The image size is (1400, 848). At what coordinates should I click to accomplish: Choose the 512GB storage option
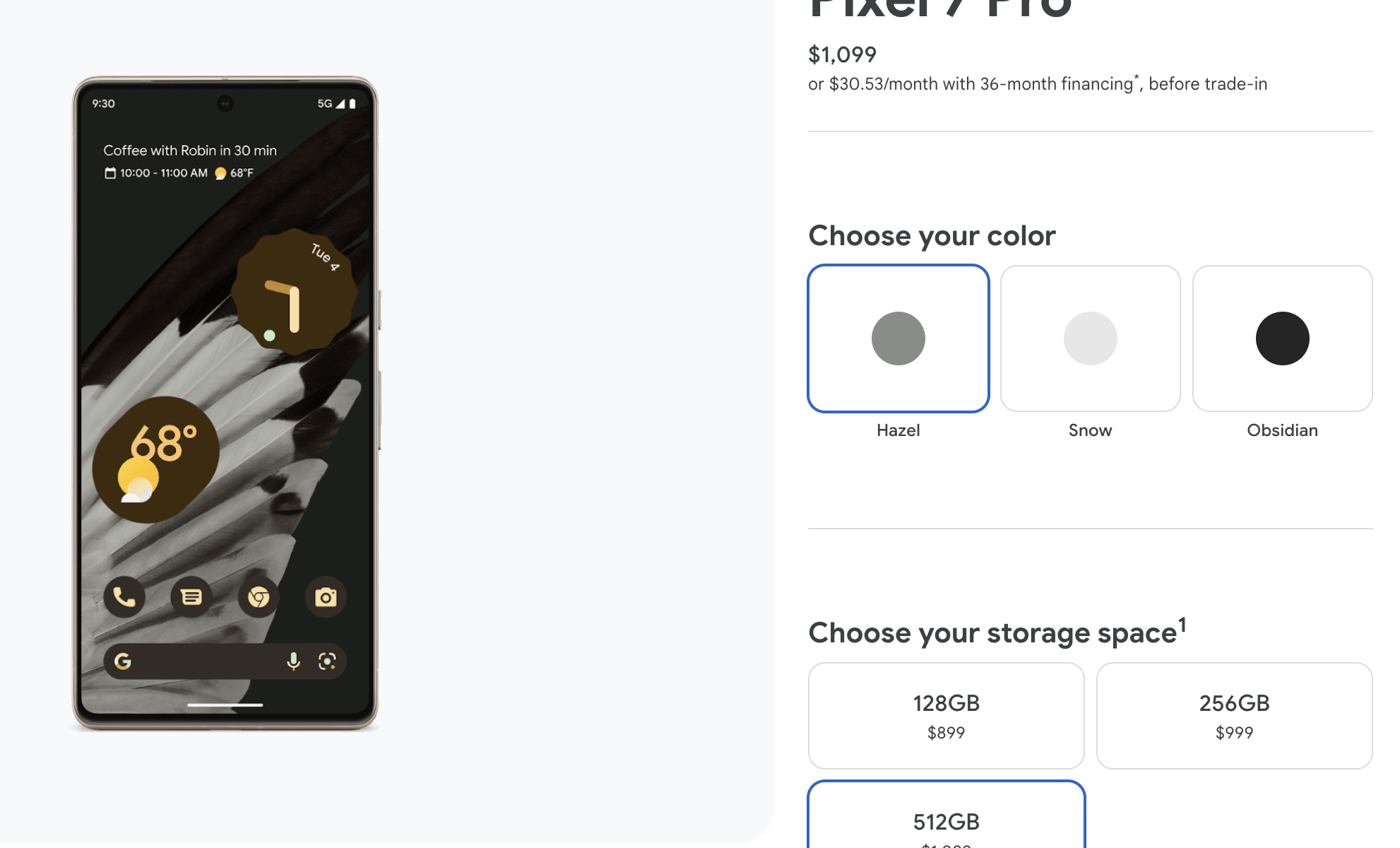(946, 815)
